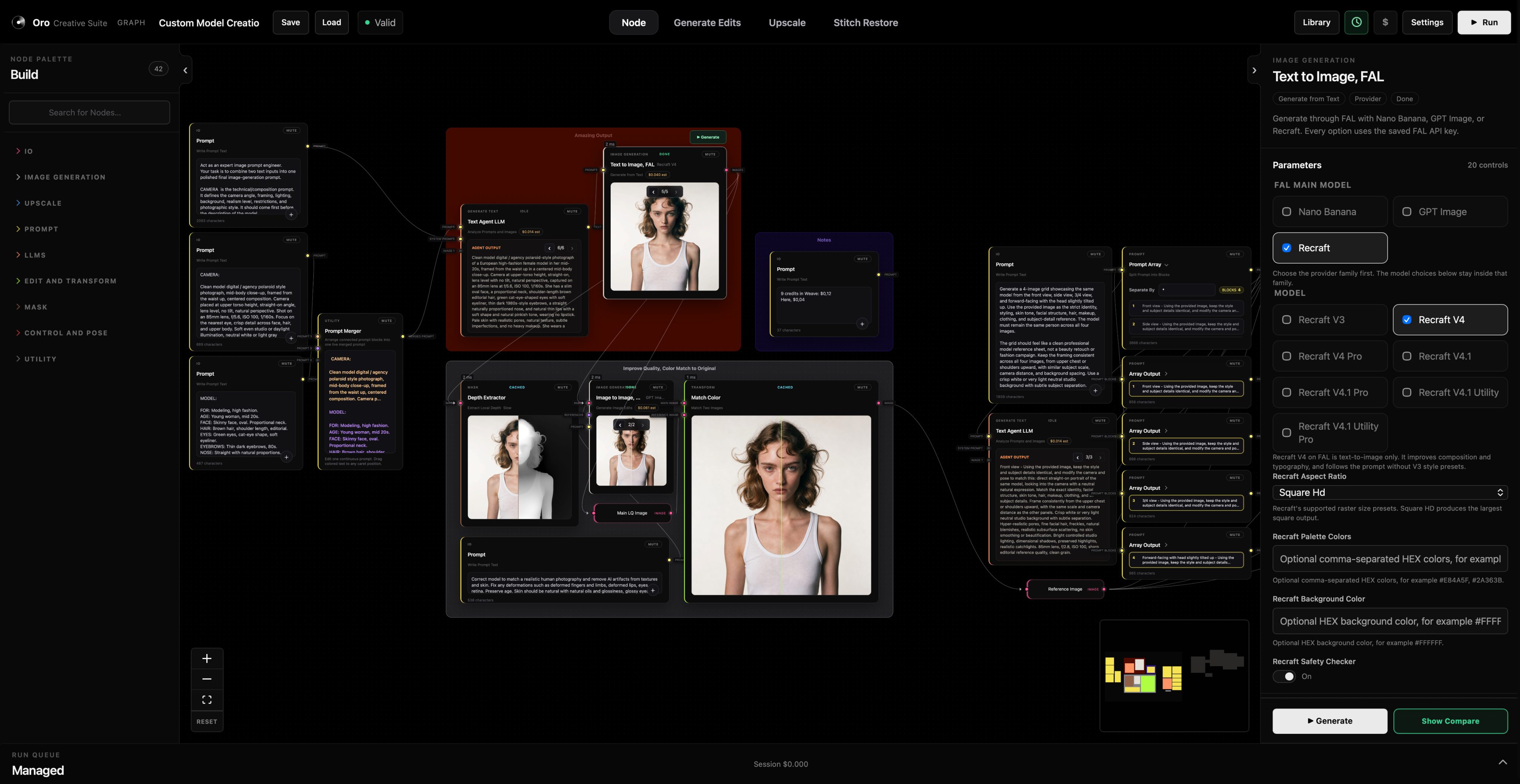Screen dimensions: 1520x784
Task: Open the Library
Action: click(x=1316, y=22)
